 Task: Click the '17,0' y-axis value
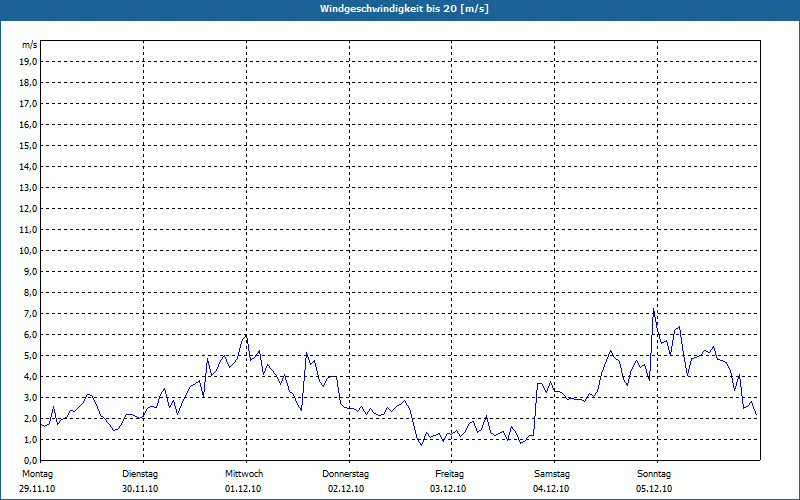point(28,104)
